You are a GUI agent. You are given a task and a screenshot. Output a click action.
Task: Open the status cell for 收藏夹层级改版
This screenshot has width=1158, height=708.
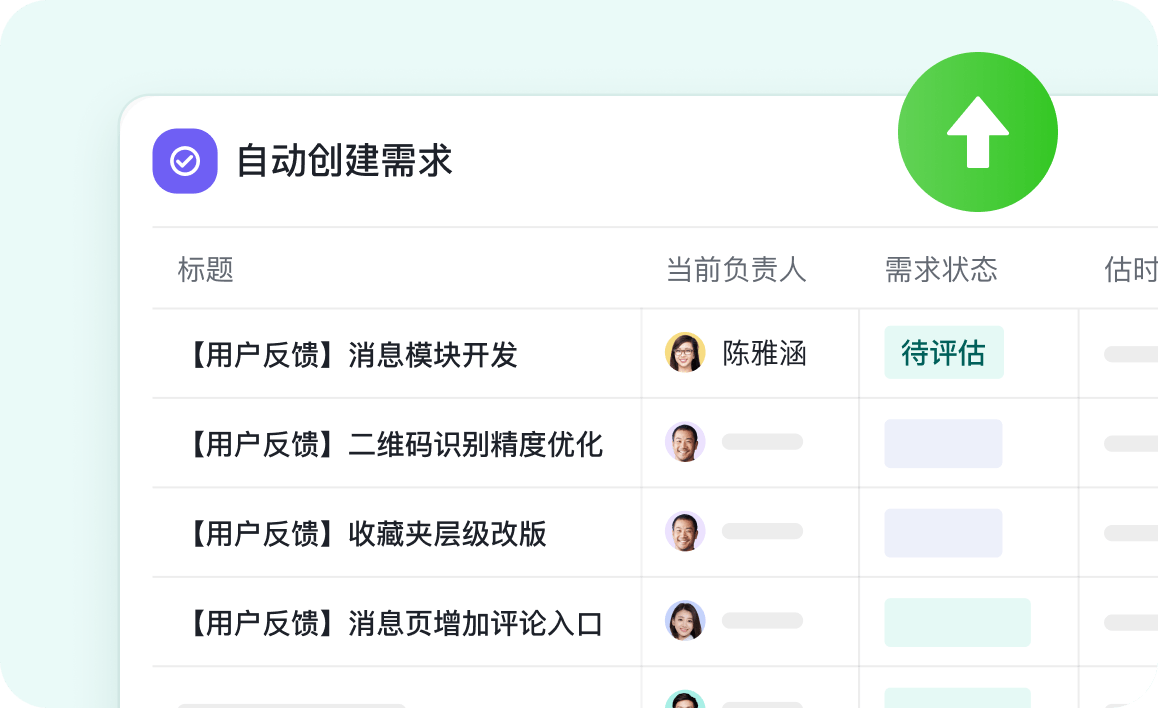[x=943, y=533]
